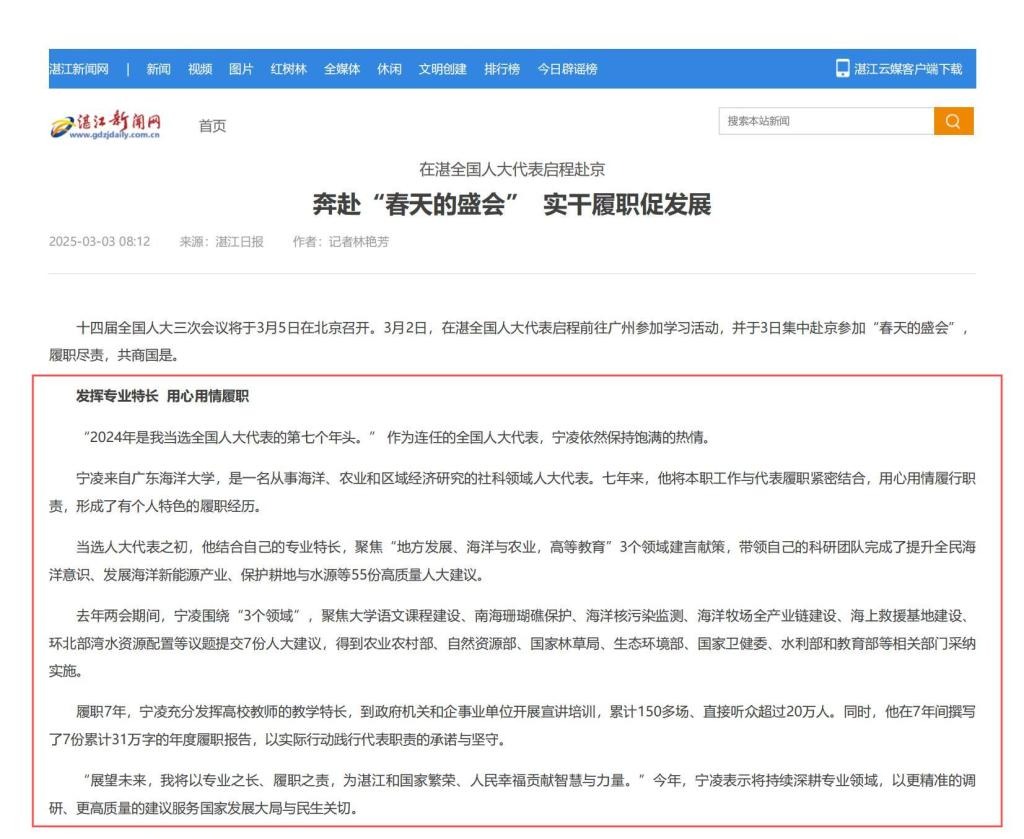Select 红树林 in the navigation bar
Viewport: 1024px width, 839px height.
click(288, 69)
